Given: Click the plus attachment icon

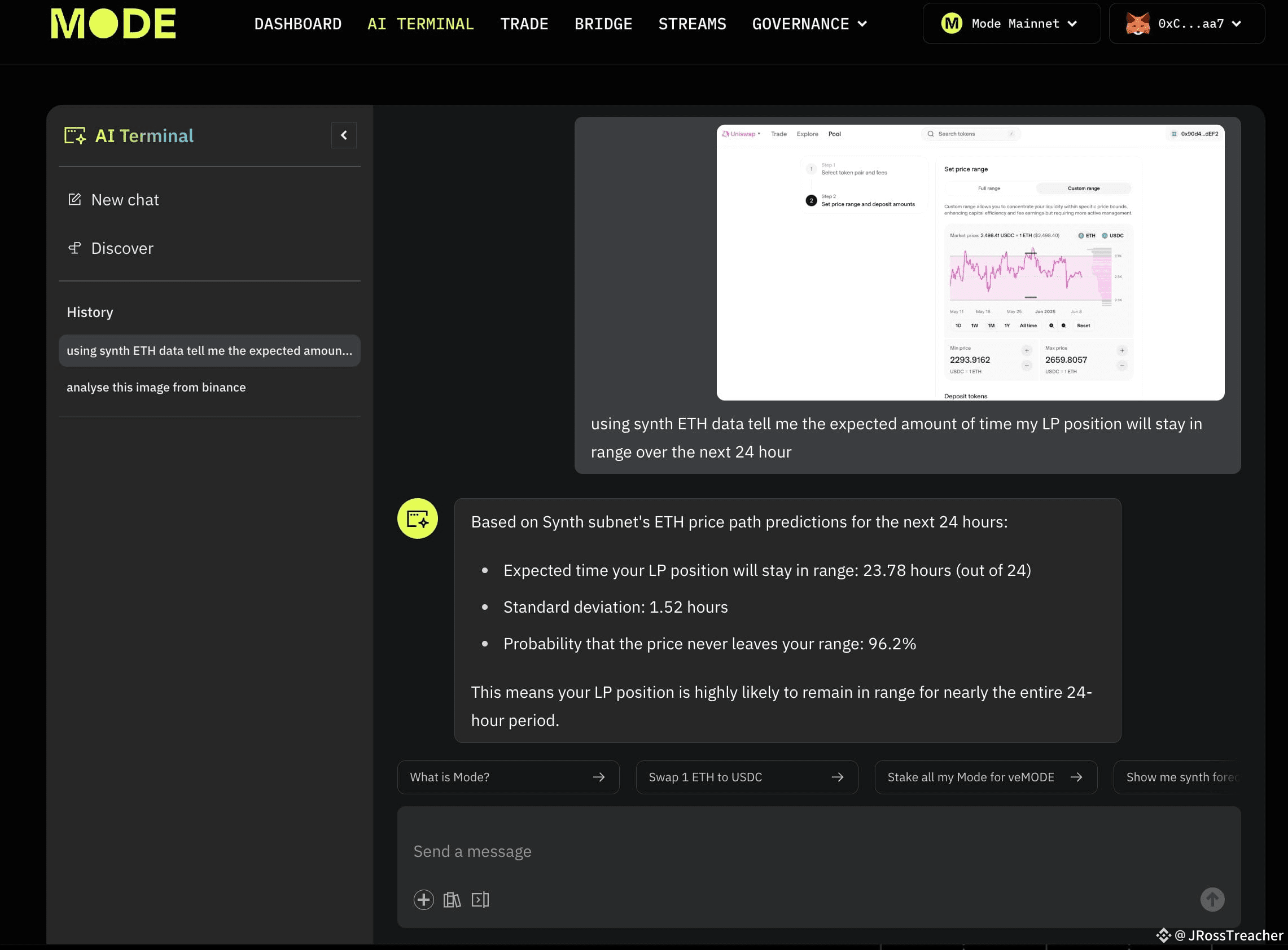Looking at the screenshot, I should [x=423, y=899].
